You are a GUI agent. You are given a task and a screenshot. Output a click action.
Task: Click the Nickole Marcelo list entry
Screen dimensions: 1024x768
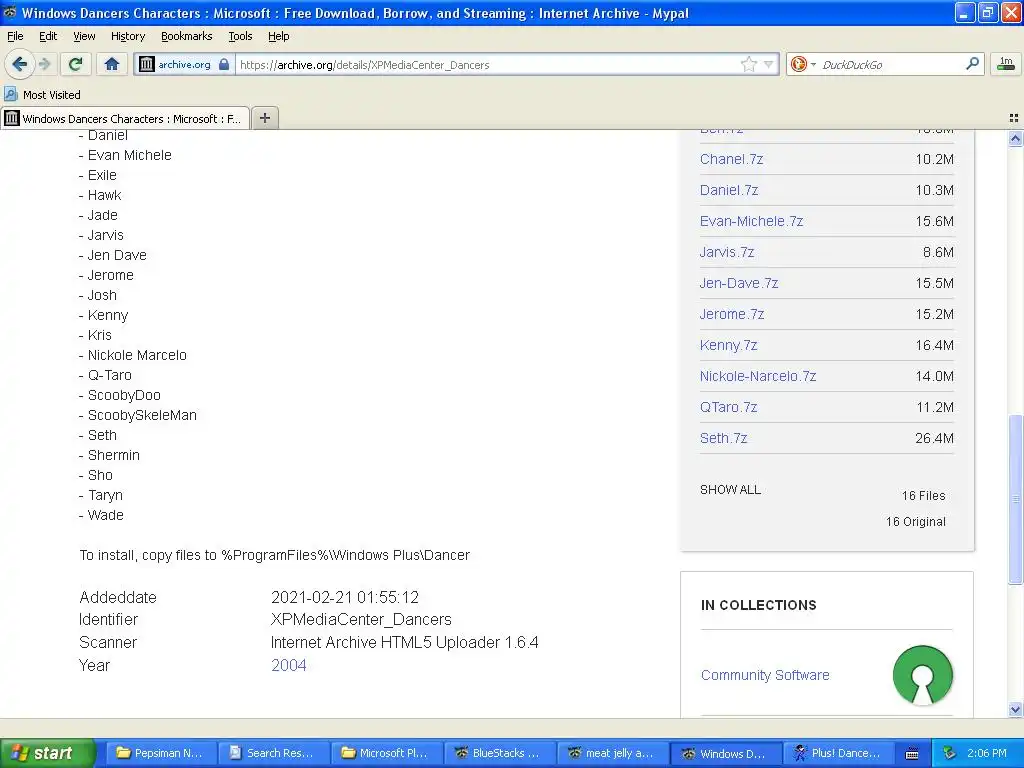click(137, 355)
